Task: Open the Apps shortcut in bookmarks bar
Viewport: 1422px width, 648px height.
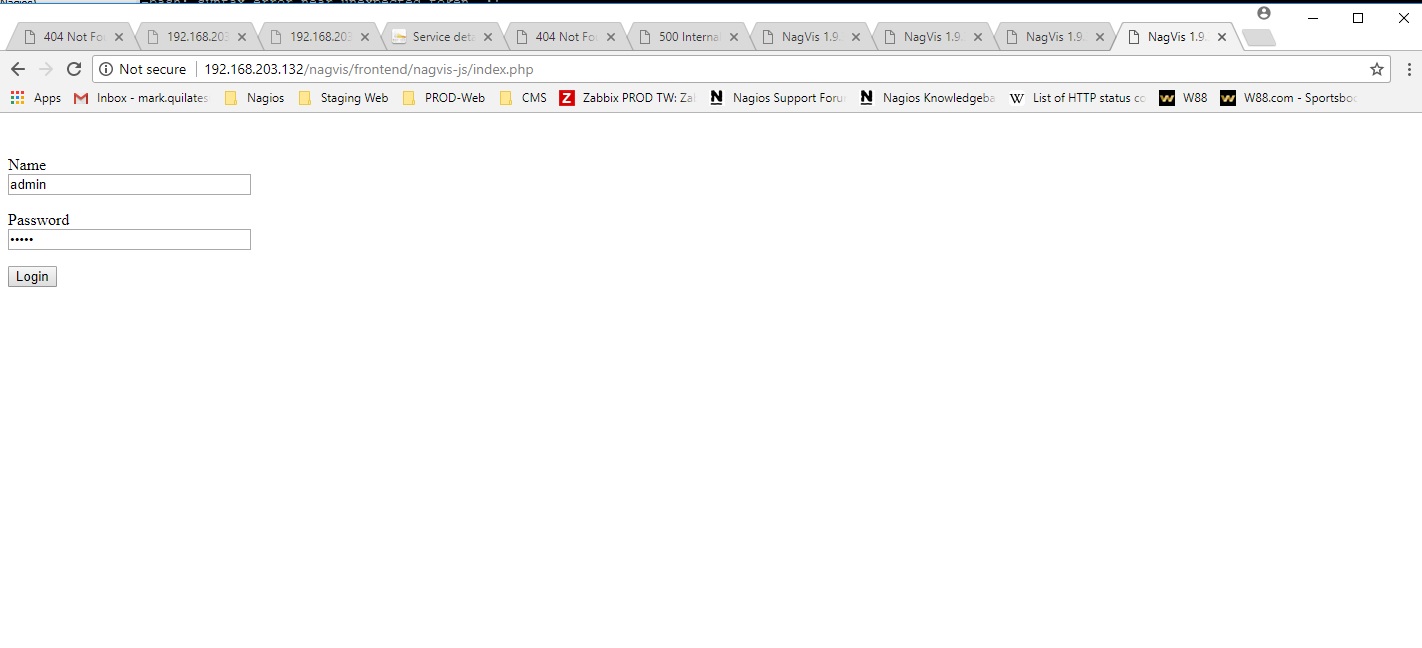Action: (x=36, y=98)
